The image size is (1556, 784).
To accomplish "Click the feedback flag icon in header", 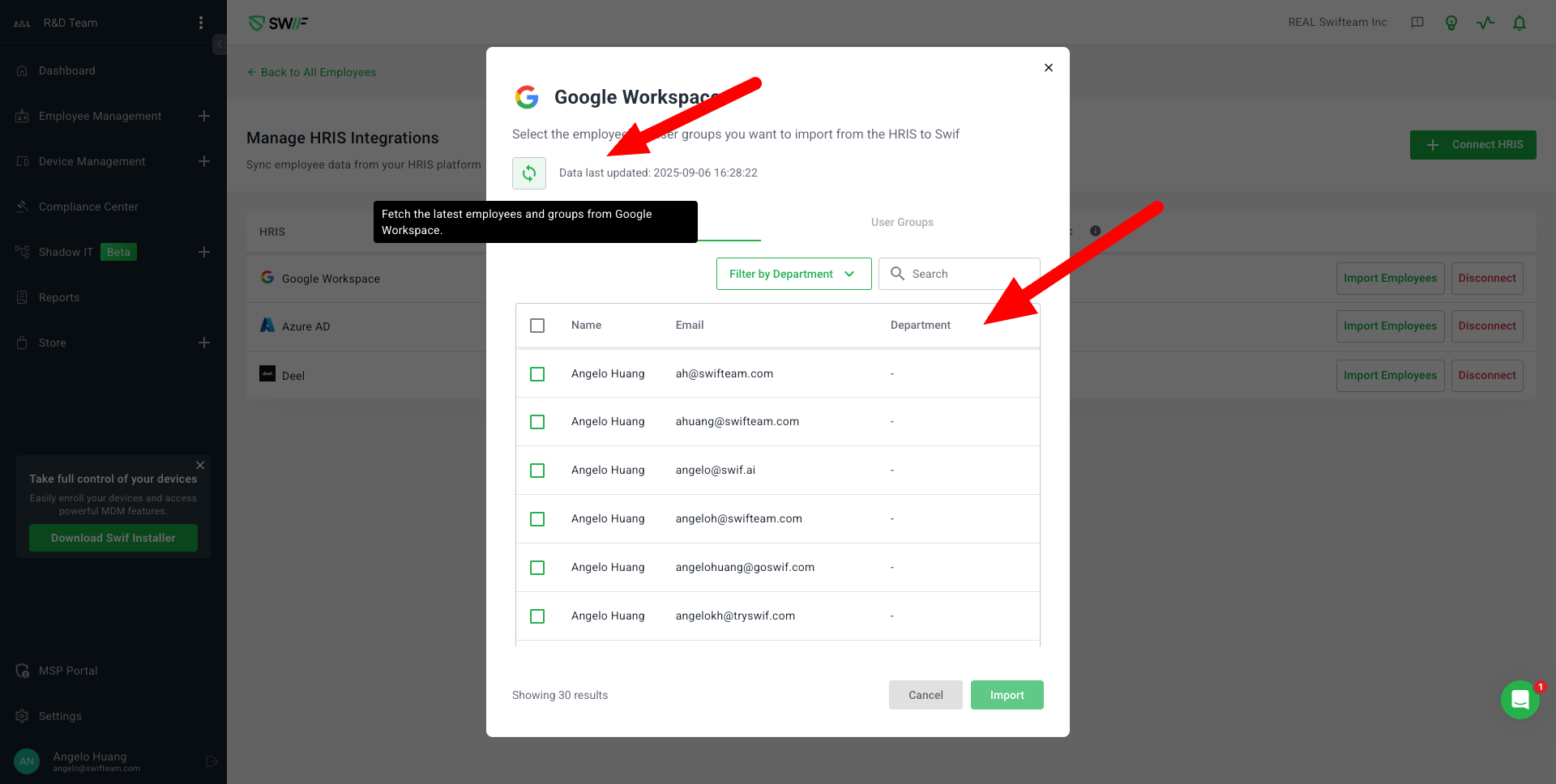I will pos(1417,23).
